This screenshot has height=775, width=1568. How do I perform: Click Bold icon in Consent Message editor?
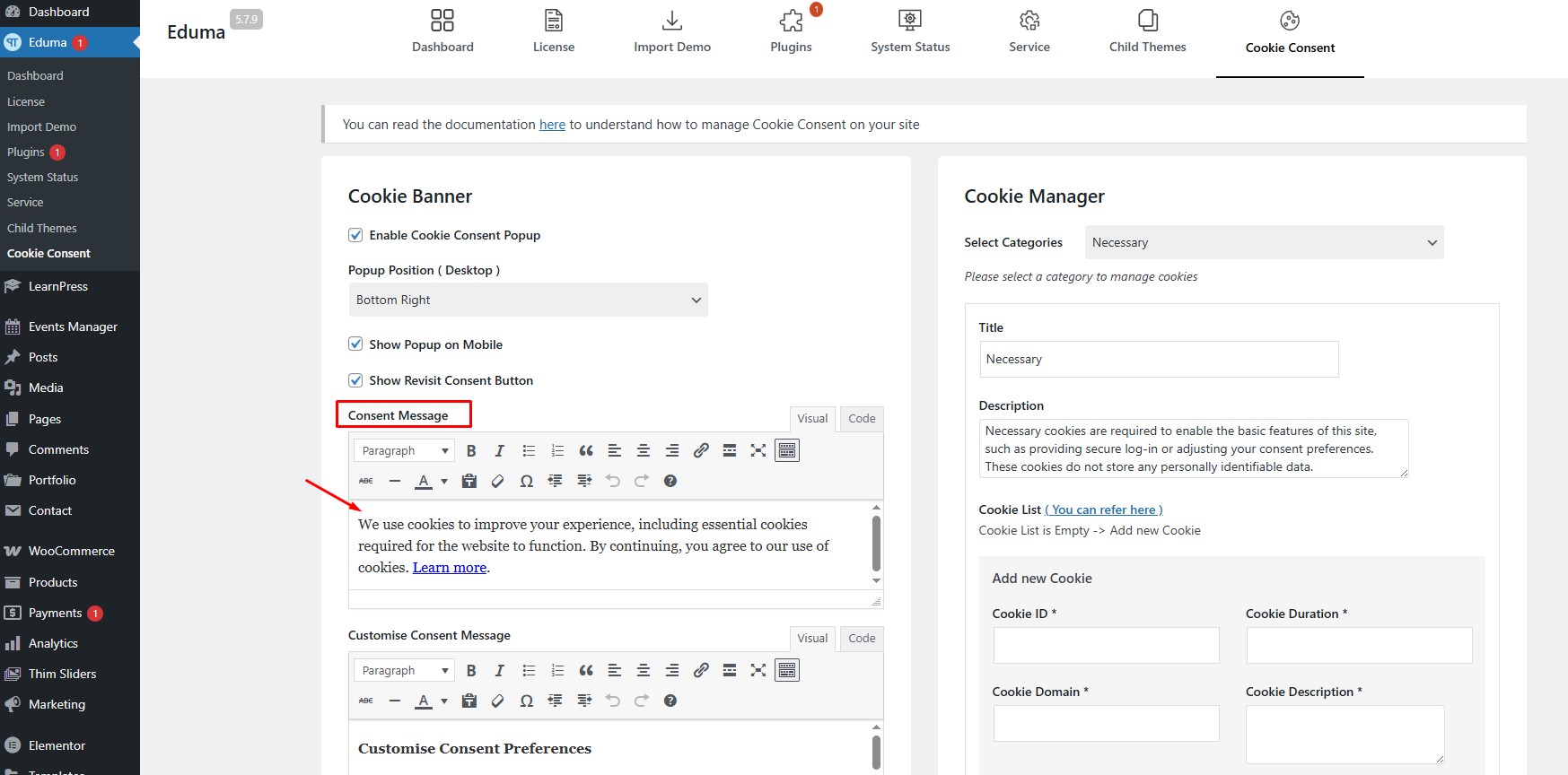pyautogui.click(x=471, y=450)
